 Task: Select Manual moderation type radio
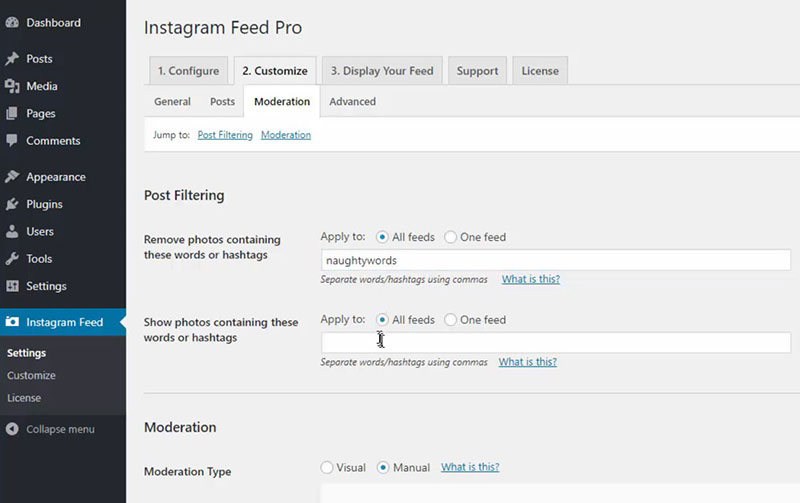pyautogui.click(x=384, y=467)
